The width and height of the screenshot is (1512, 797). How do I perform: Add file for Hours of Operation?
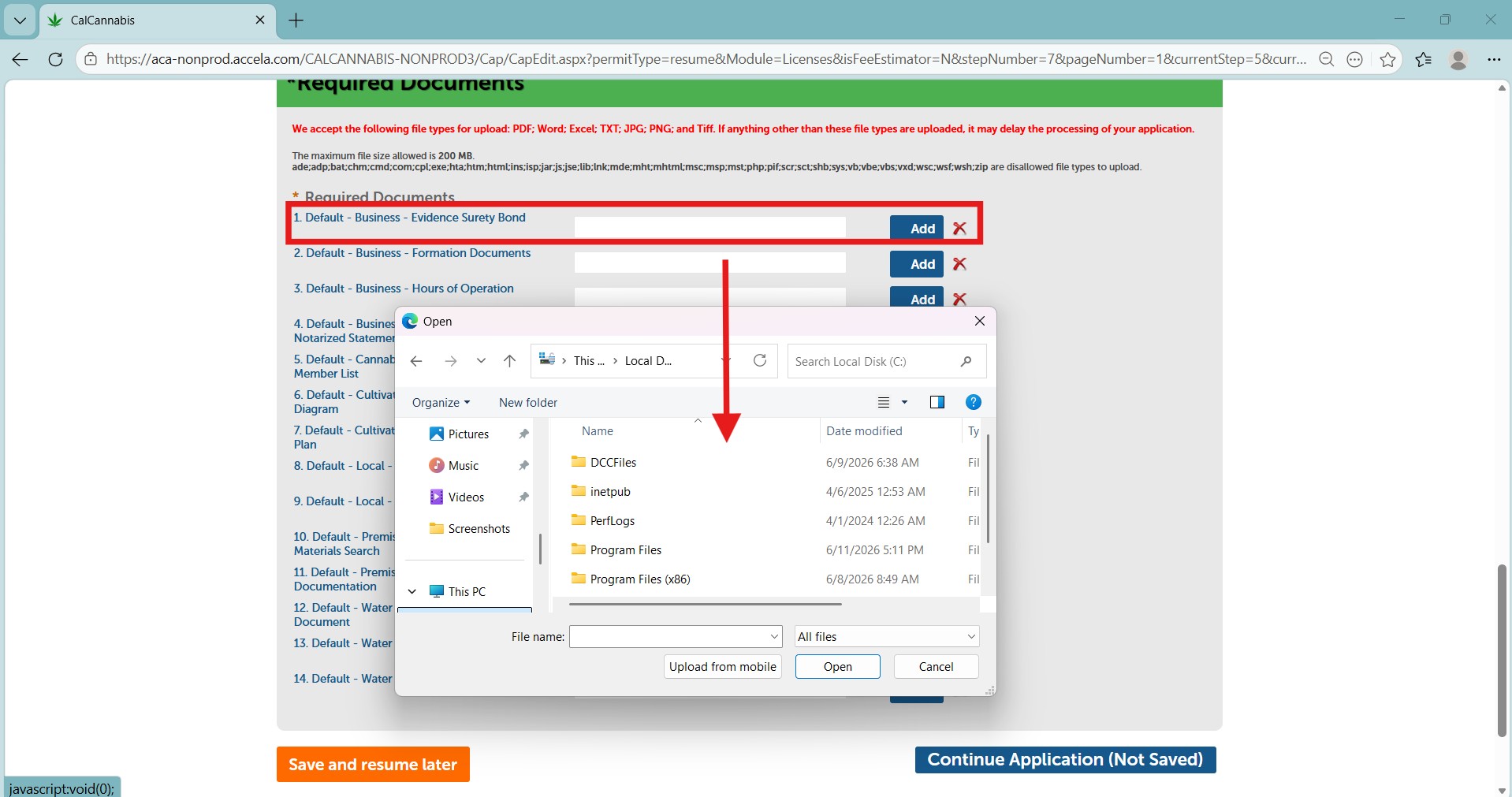coord(916,297)
